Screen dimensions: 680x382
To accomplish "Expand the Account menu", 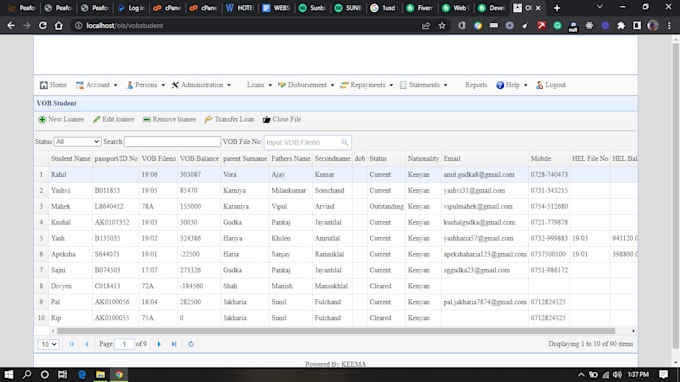I will coord(97,85).
